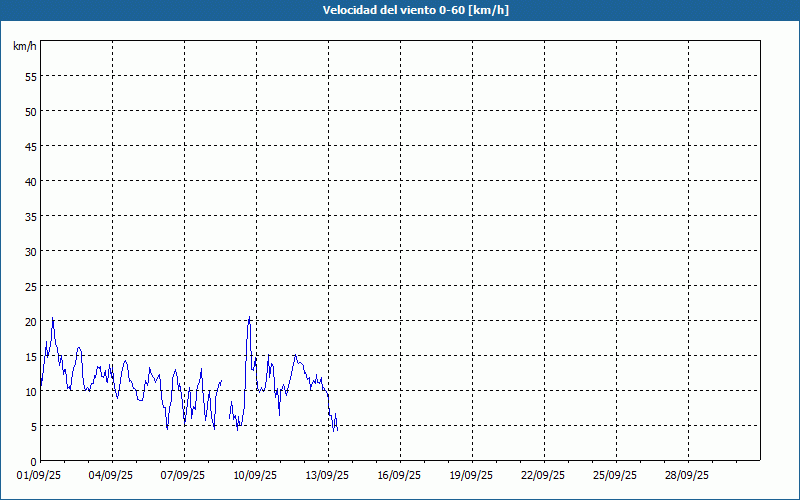
Task: Click the date label 13/09/25
Action: click(327, 475)
